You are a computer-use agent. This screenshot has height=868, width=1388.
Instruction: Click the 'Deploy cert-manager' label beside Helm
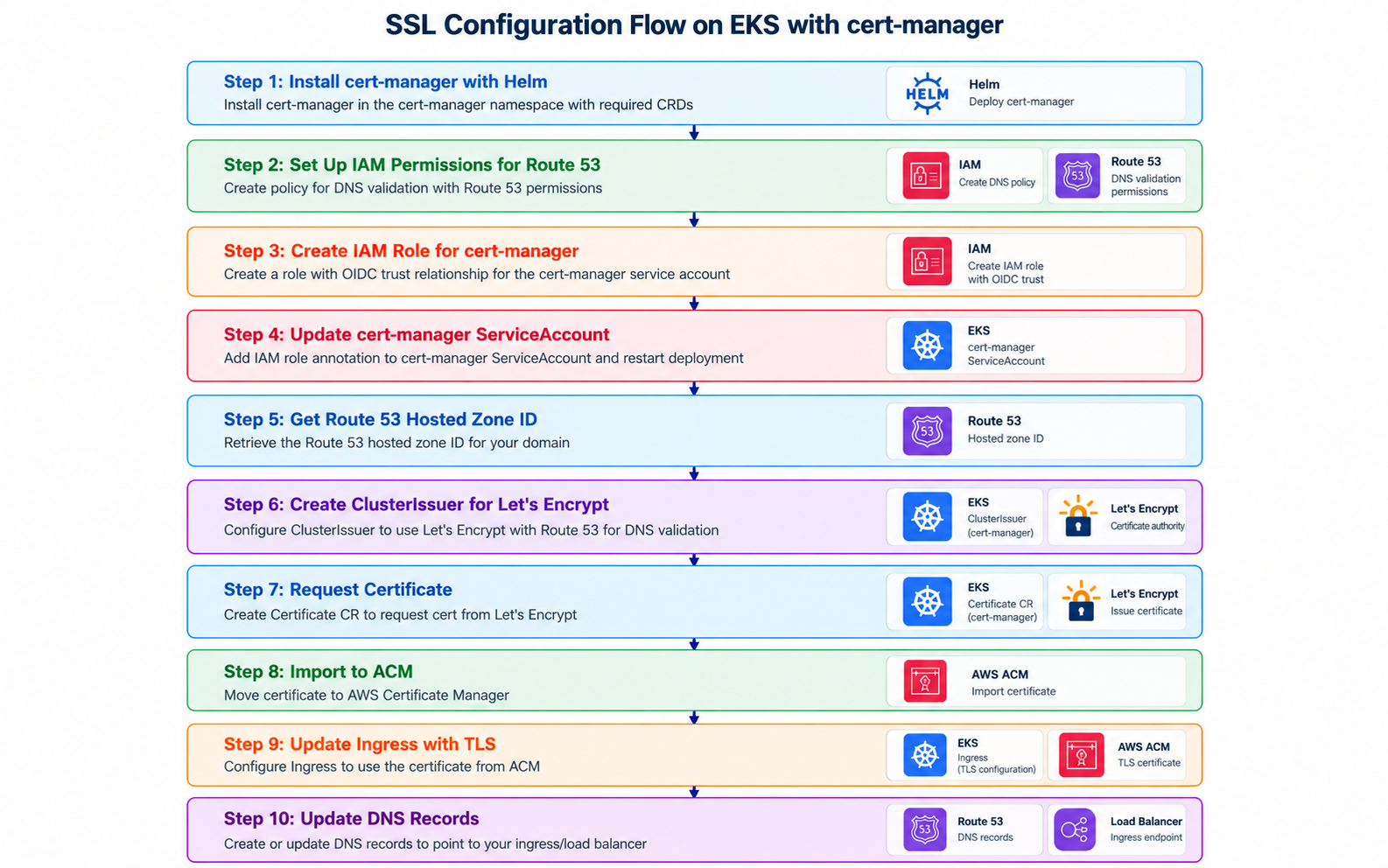[x=1021, y=101]
